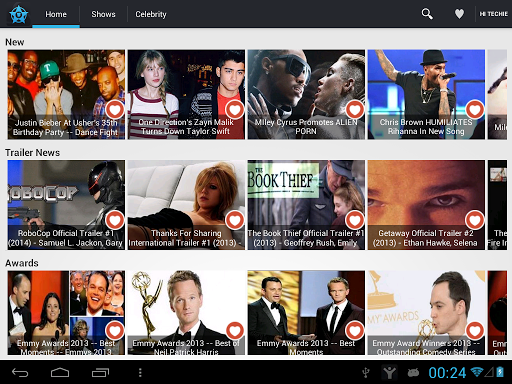
Task: Favorite the Chris Brown HUMILIATES Rihanna video
Action: pos(475,109)
